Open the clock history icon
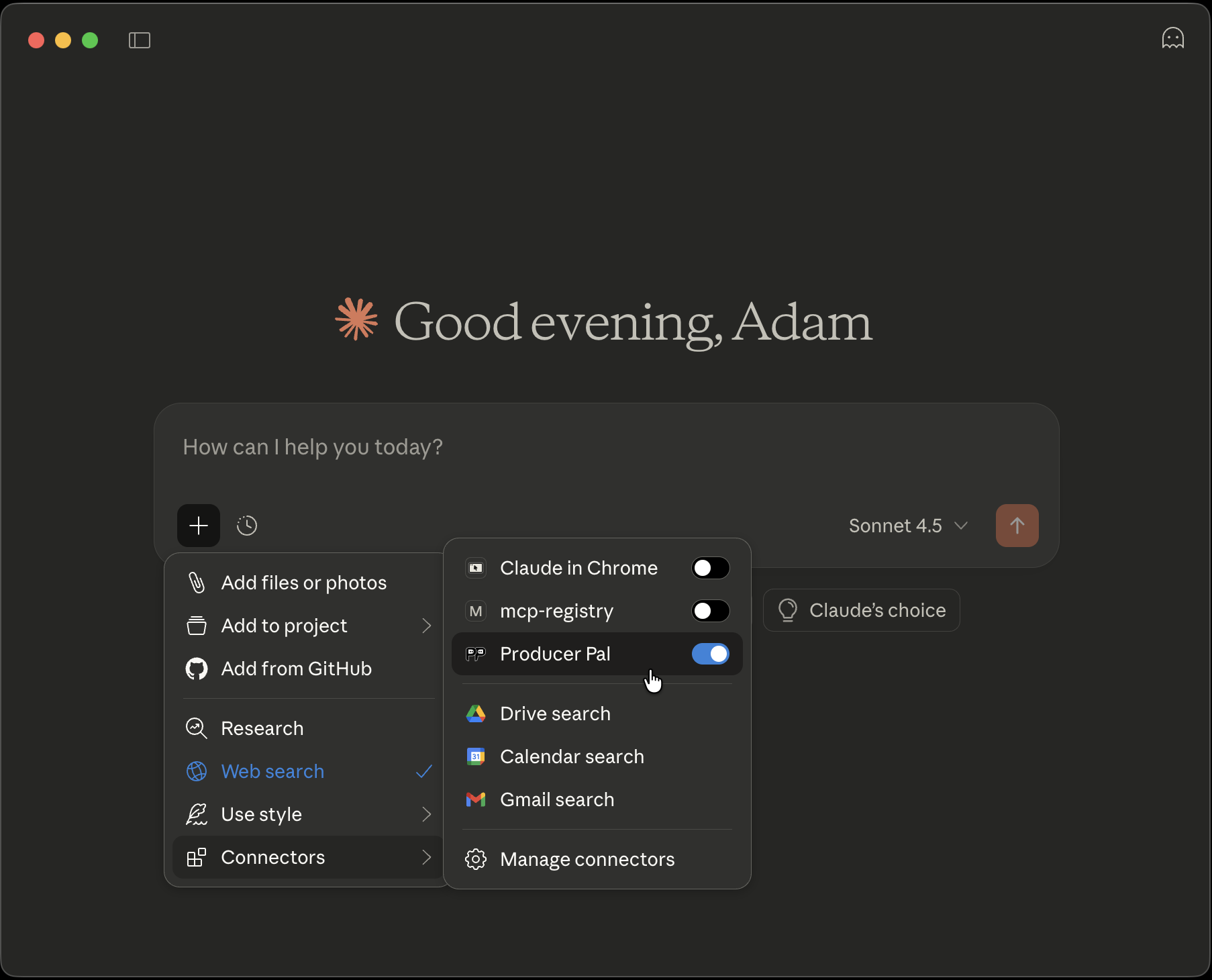Viewport: 1212px width, 980px height. 247,526
